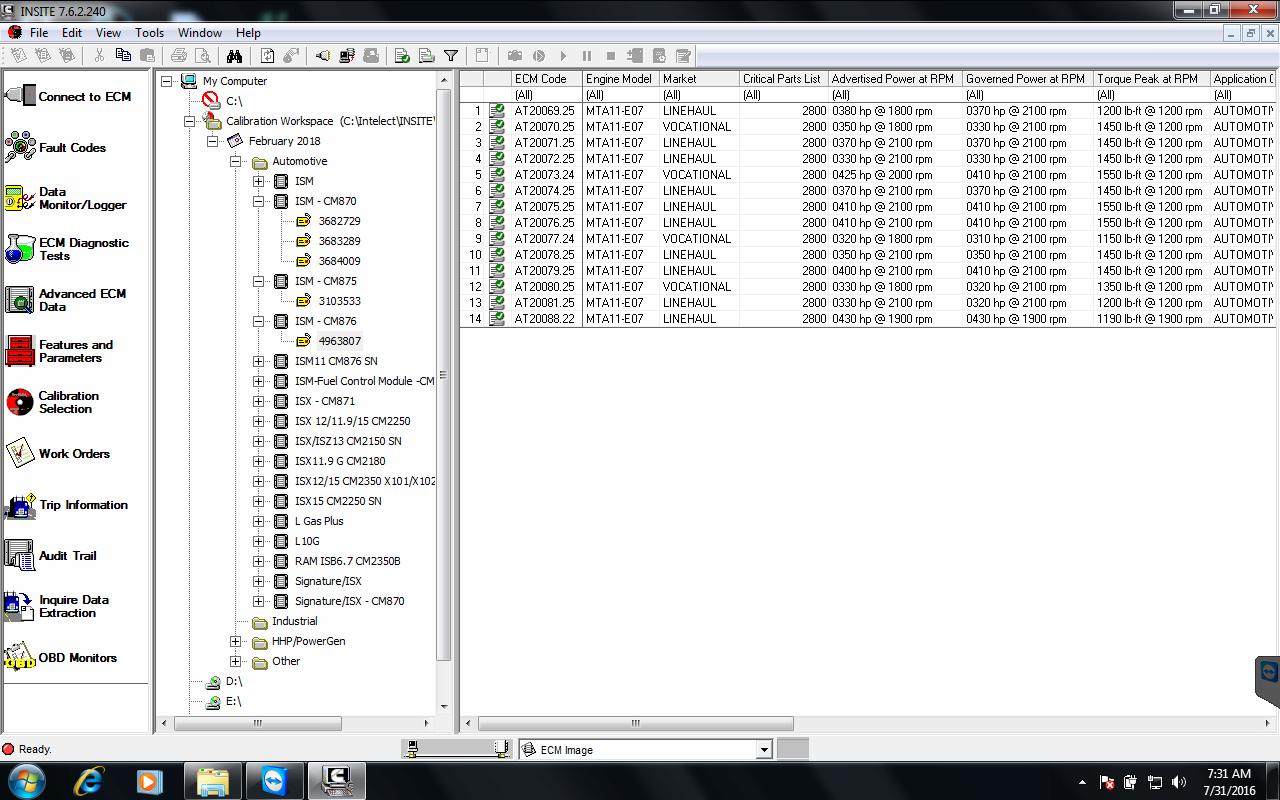This screenshot has width=1280, height=800.
Task: Click the Copy toolbar icon
Action: (x=123, y=56)
